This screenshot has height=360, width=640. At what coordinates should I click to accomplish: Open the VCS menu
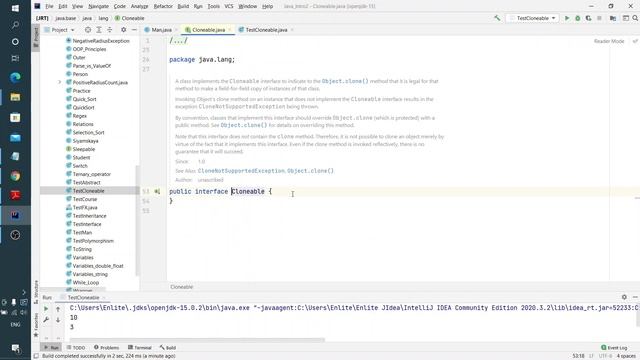click(229, 6)
